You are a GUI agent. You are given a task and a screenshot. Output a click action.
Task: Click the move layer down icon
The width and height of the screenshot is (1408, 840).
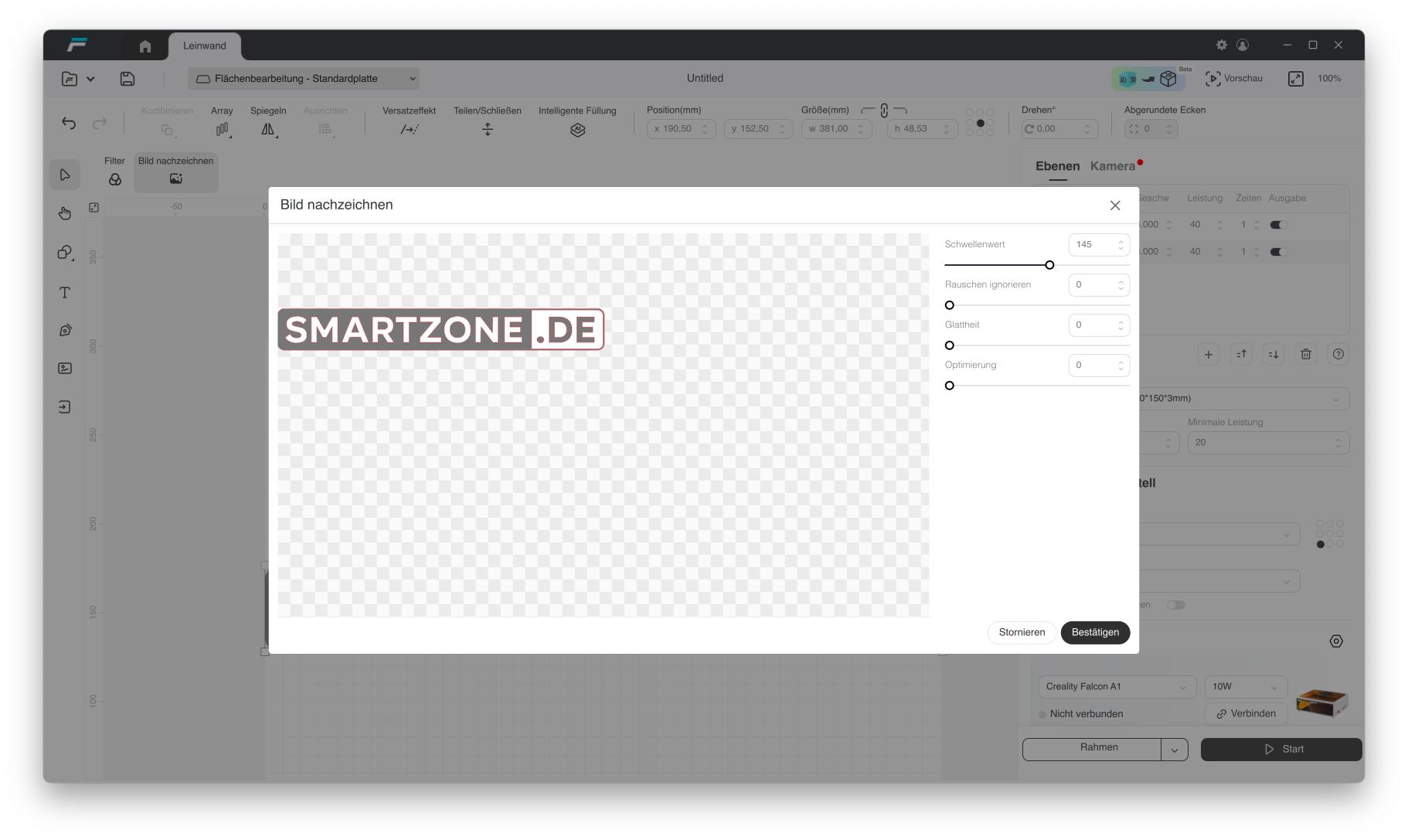1274,354
